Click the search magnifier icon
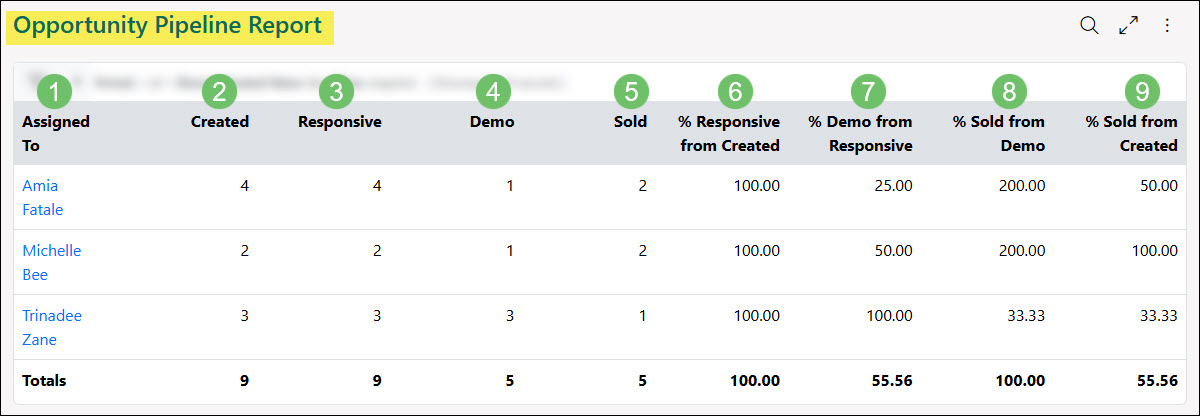The image size is (1200, 416). coord(1089,26)
